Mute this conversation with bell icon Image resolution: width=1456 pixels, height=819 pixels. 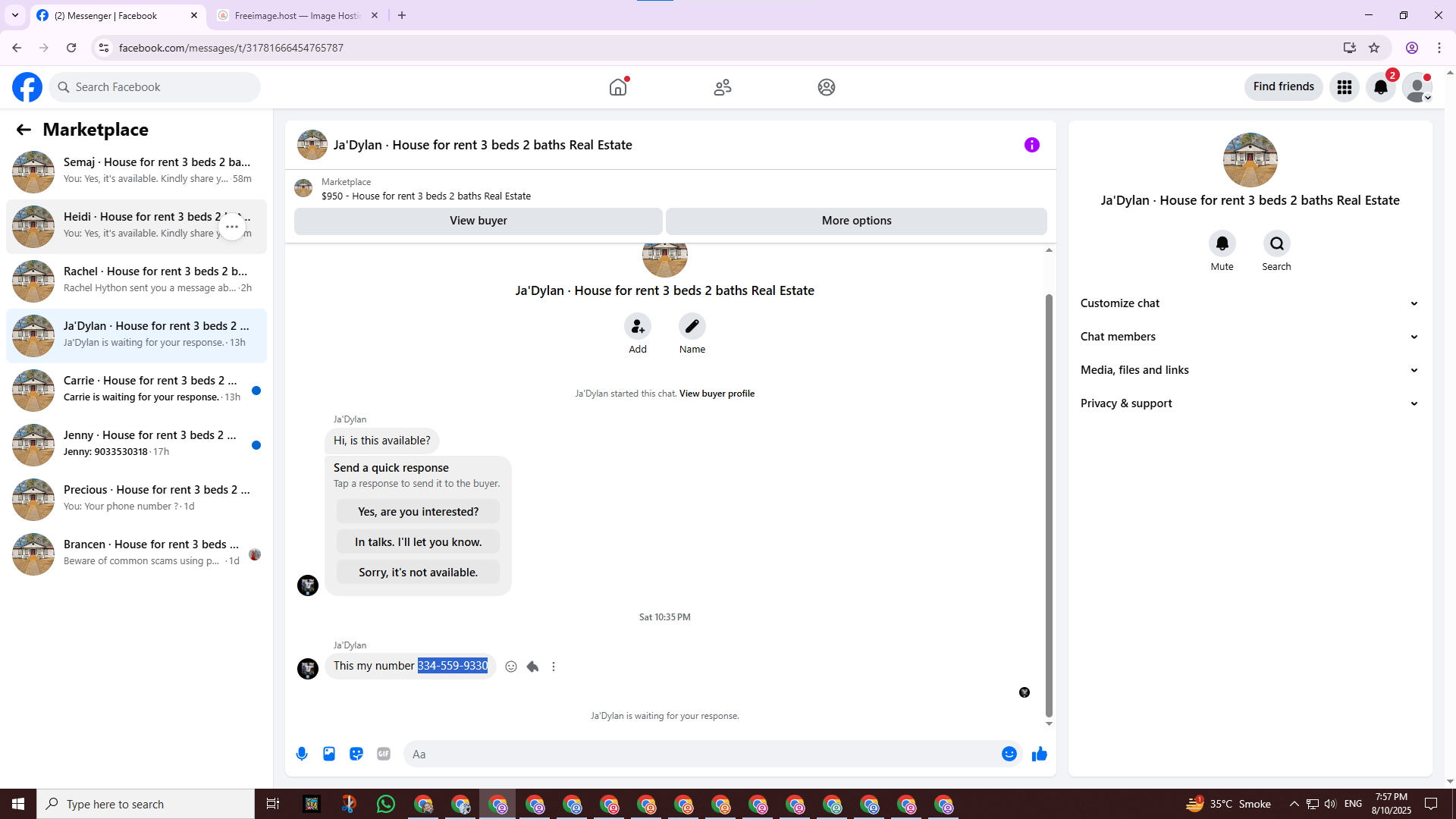pyautogui.click(x=1222, y=243)
